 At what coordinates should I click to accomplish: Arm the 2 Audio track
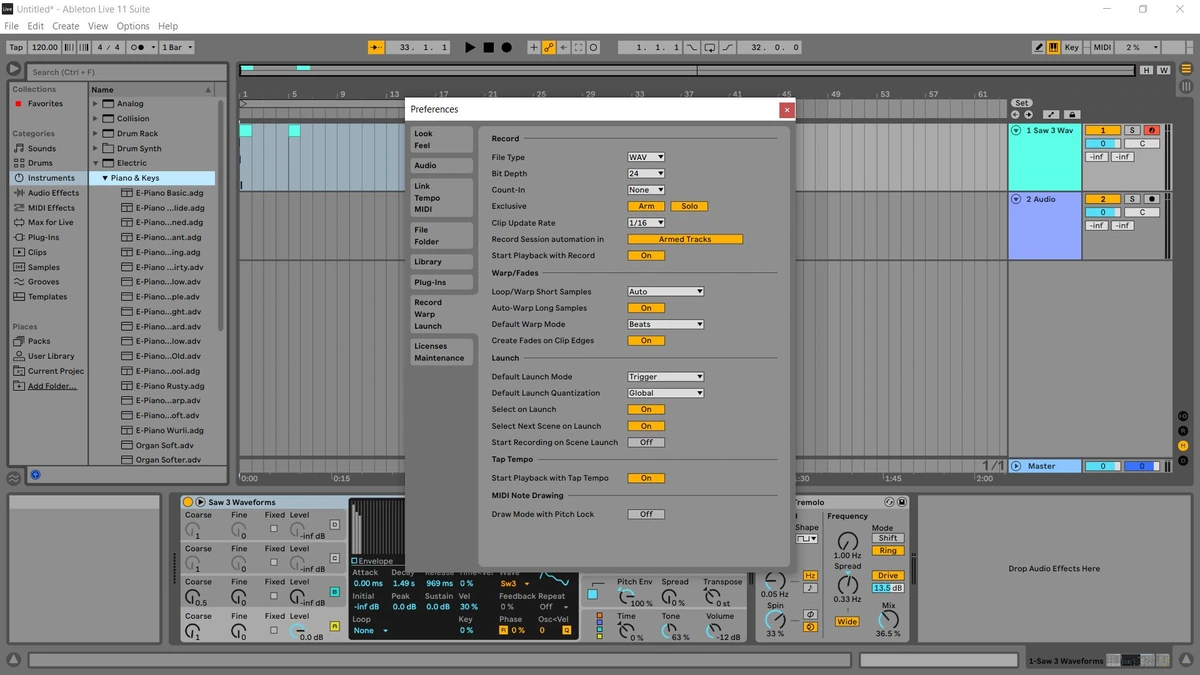[1152, 199]
